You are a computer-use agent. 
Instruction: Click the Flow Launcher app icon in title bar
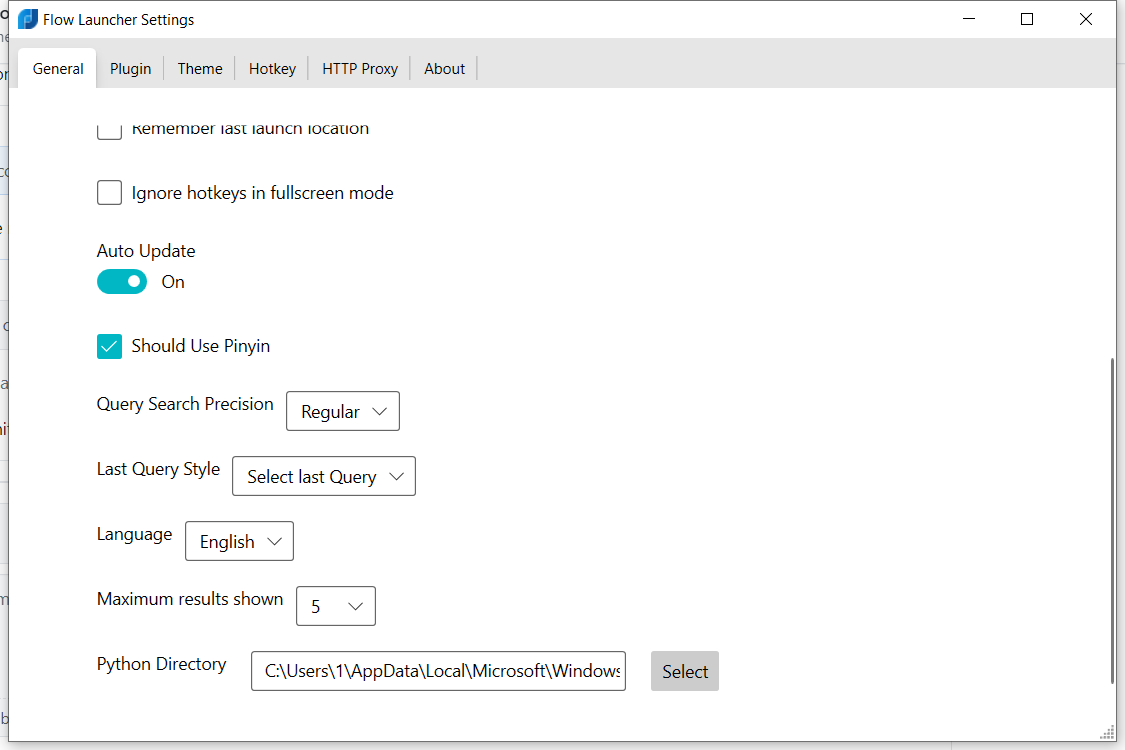point(27,19)
